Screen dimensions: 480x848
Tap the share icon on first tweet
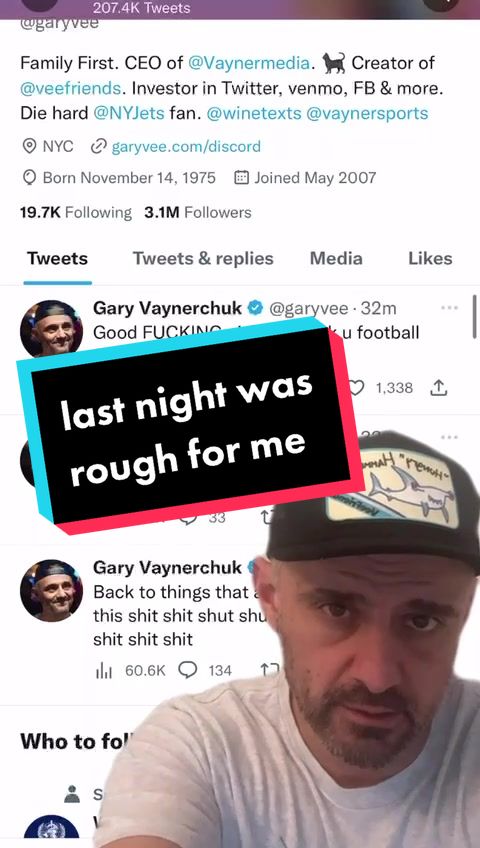438,387
